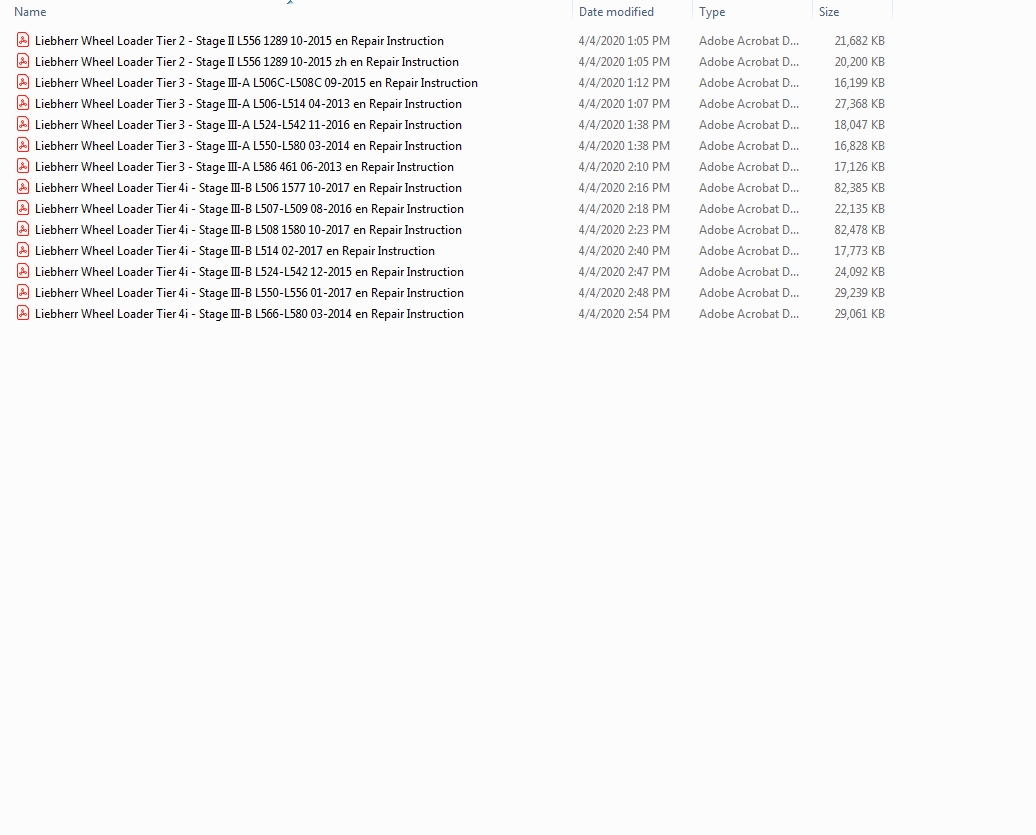The height and width of the screenshot is (835, 1036).
Task: Select file 'Stage III-B L524-L542 12-2015 en Repair Instruction'
Action: pyautogui.click(x=250, y=272)
